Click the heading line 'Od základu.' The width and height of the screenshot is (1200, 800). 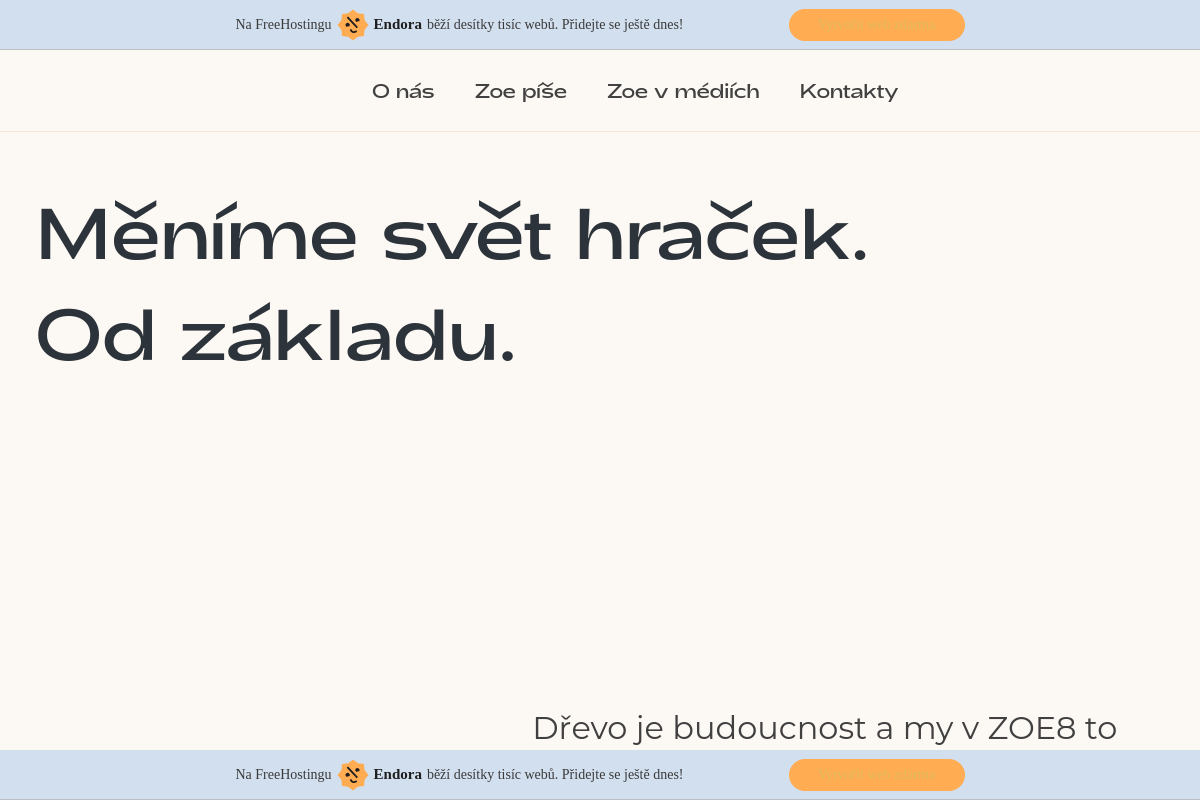(275, 336)
